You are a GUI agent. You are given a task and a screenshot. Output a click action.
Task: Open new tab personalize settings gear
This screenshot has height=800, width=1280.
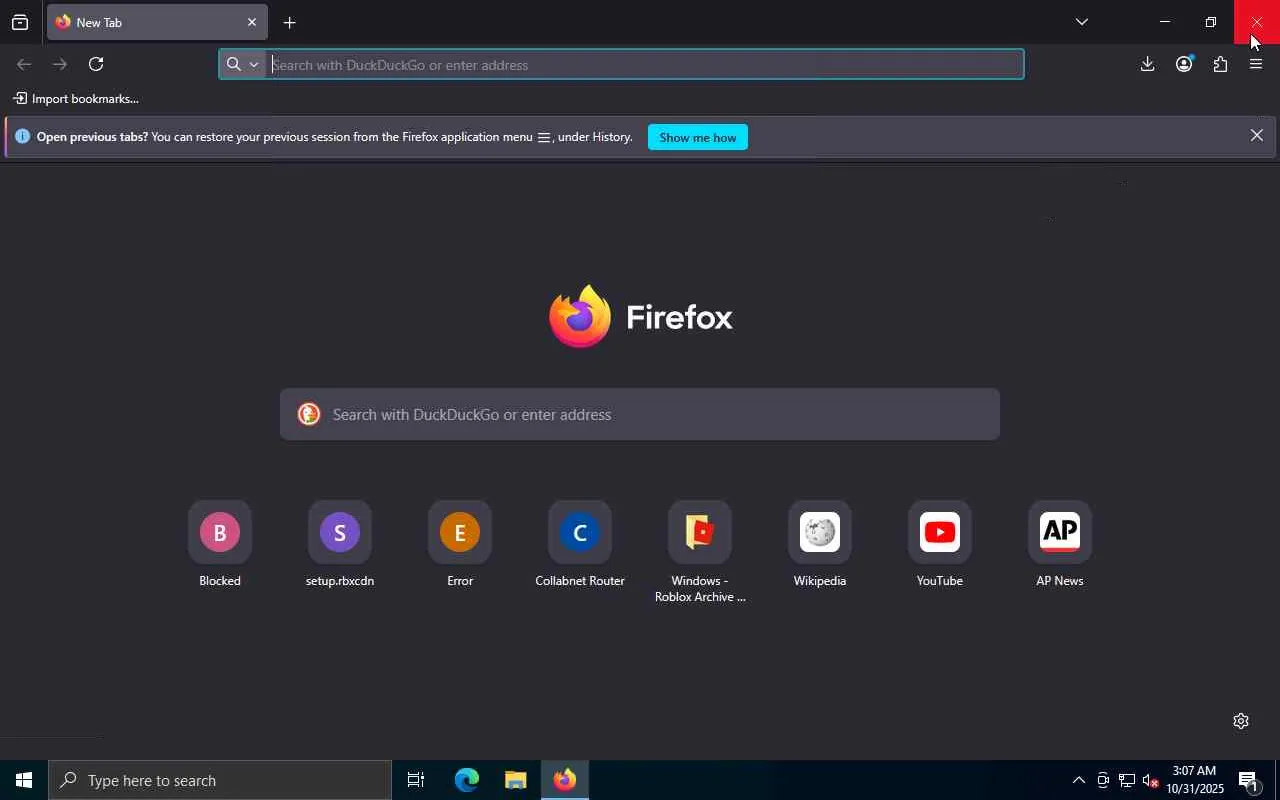pos(1241,721)
